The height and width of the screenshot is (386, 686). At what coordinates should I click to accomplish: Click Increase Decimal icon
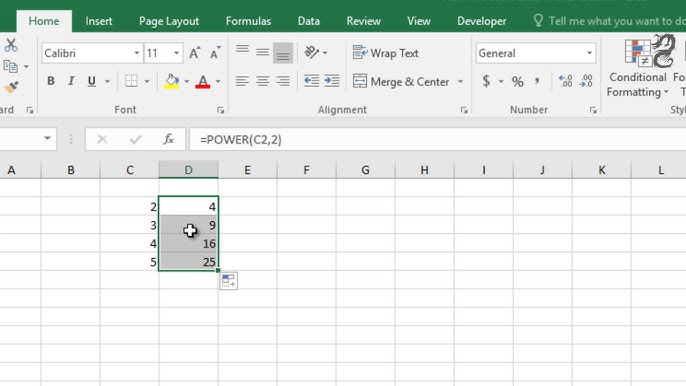coord(565,81)
